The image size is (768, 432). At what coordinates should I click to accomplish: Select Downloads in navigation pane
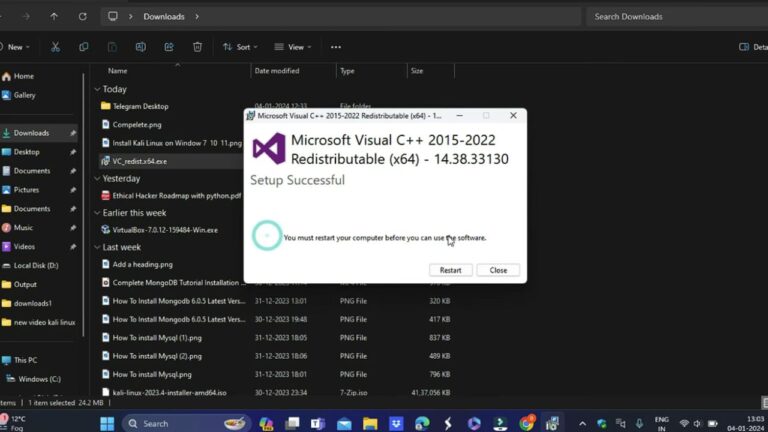39,133
